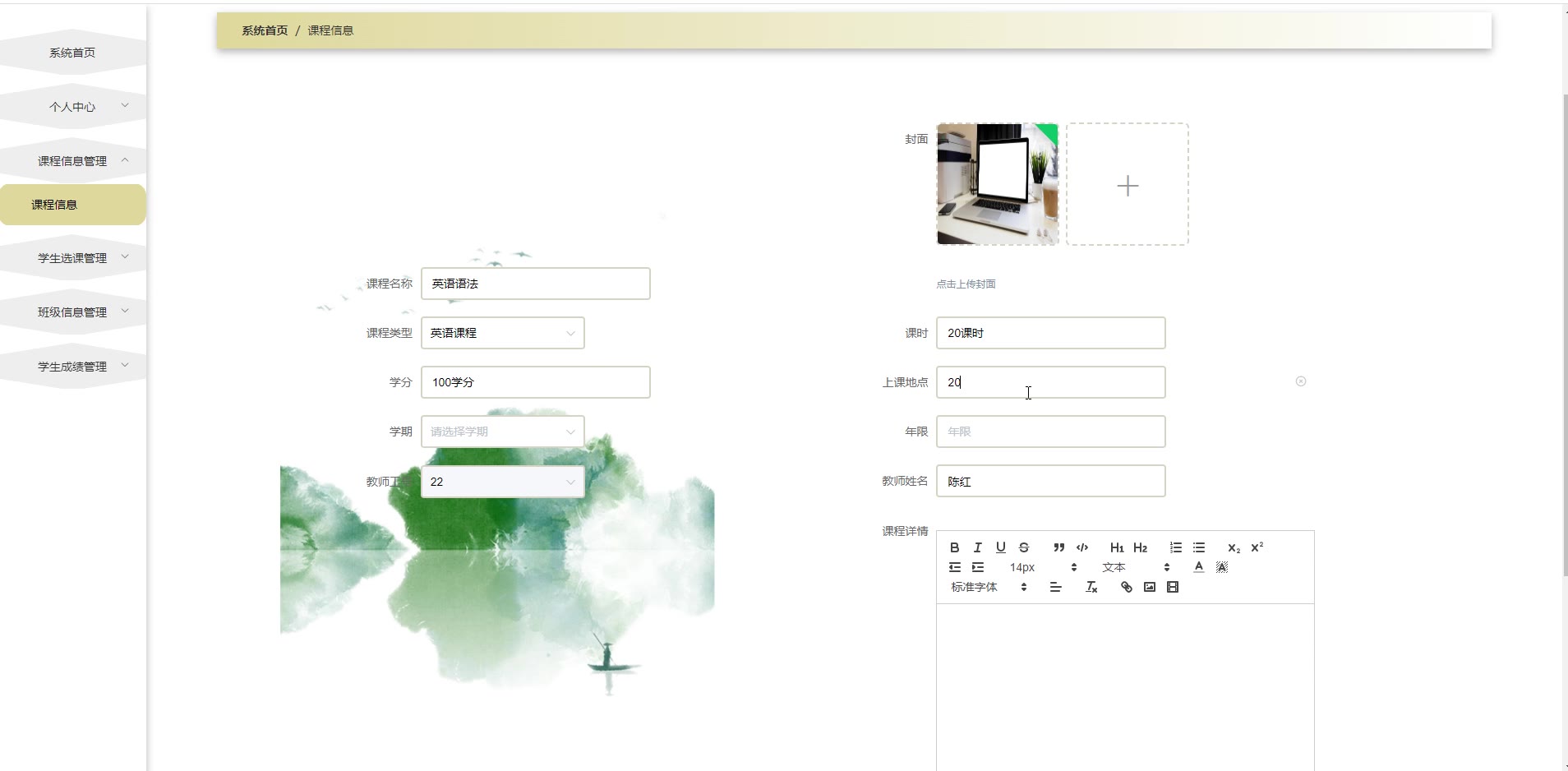
Task: Expand the 学生成绩管理 sidebar menu
Action: (73, 366)
